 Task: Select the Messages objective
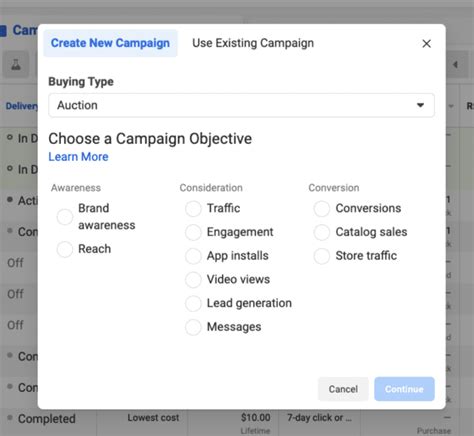[x=193, y=327]
